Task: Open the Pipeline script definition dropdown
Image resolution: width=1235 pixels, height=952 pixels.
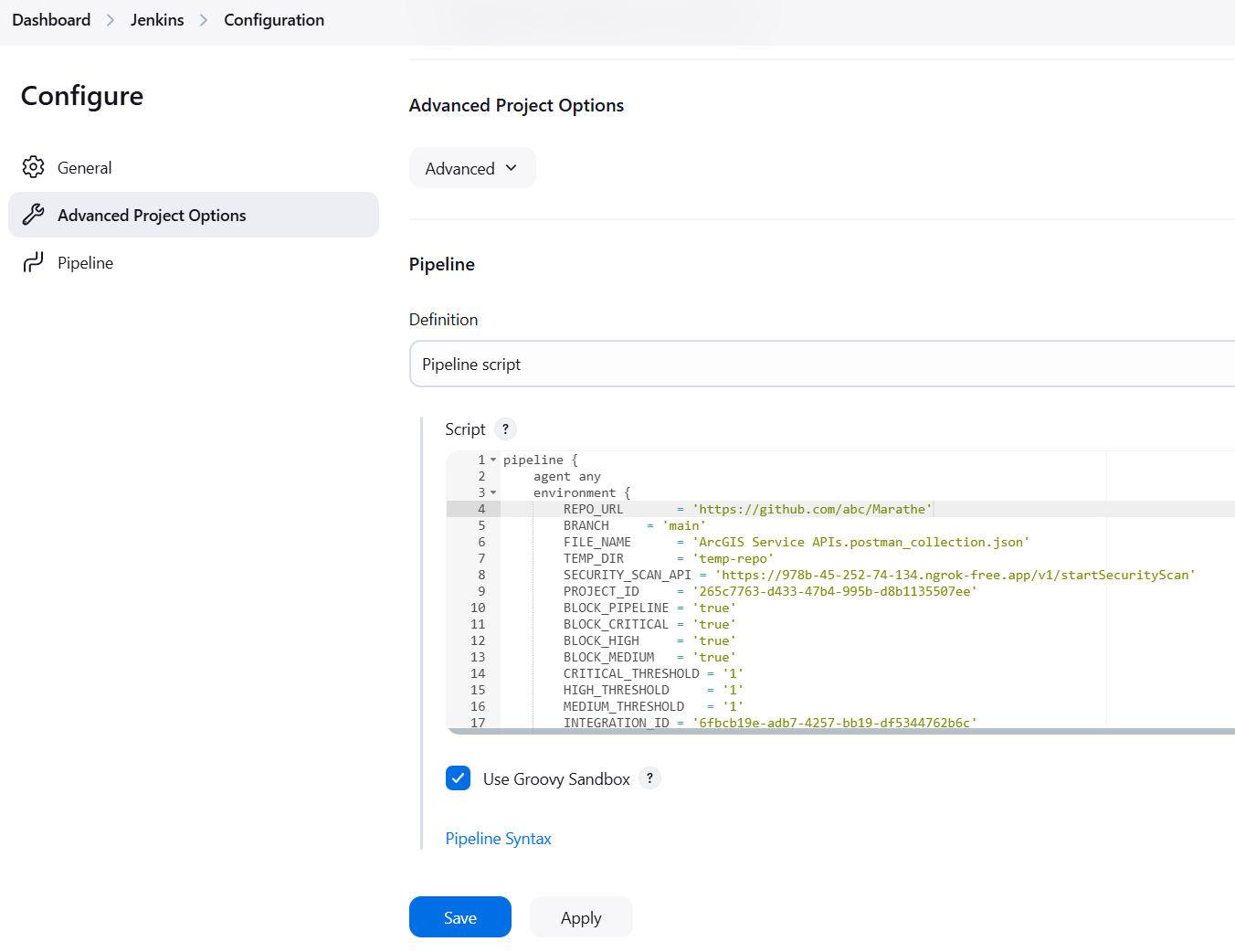Action: 822,364
